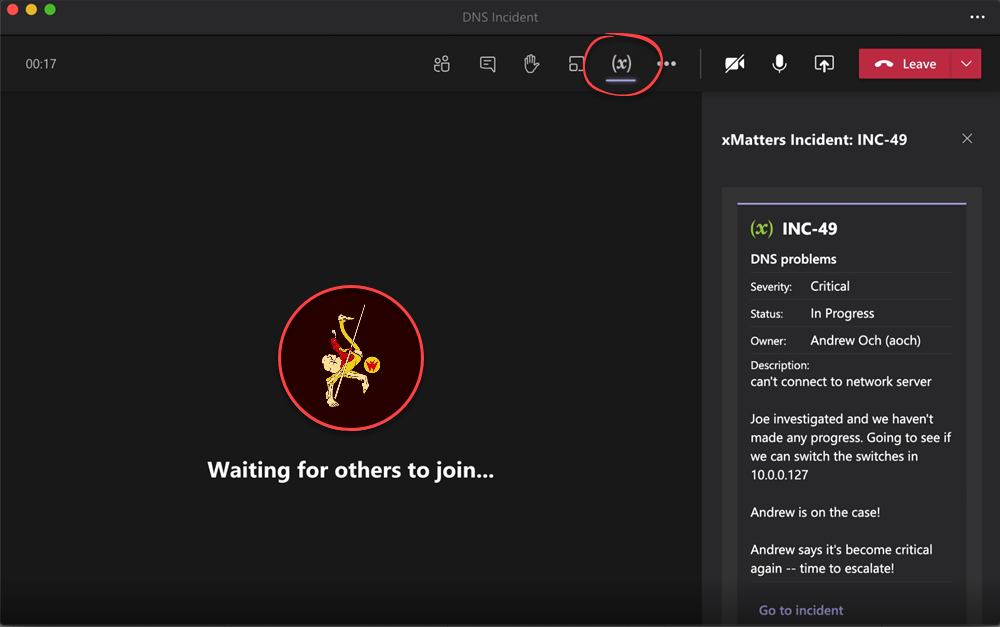The height and width of the screenshot is (627, 1000).
Task: Open the xMatters app tab
Action: click(621, 64)
